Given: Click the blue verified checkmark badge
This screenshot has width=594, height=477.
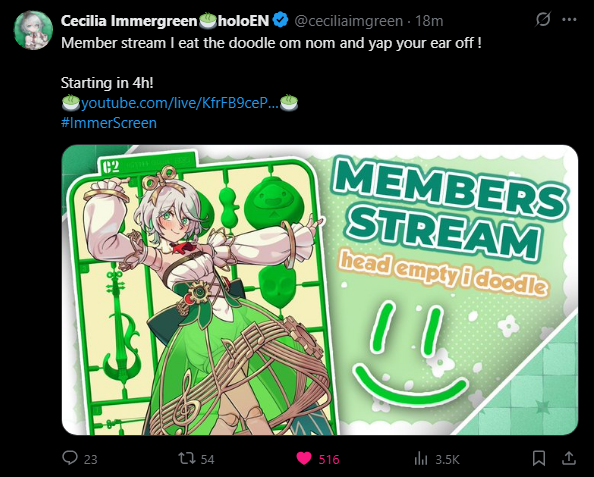Looking at the screenshot, I should point(280,20).
